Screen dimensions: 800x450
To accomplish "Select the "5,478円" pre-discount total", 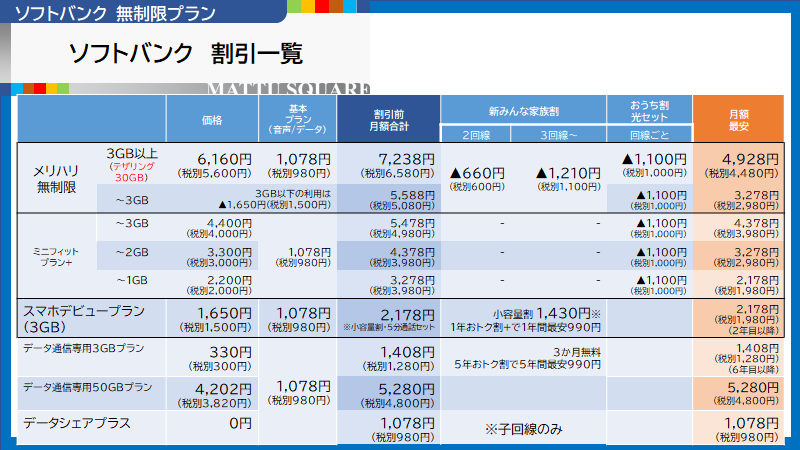I will tap(412, 223).
